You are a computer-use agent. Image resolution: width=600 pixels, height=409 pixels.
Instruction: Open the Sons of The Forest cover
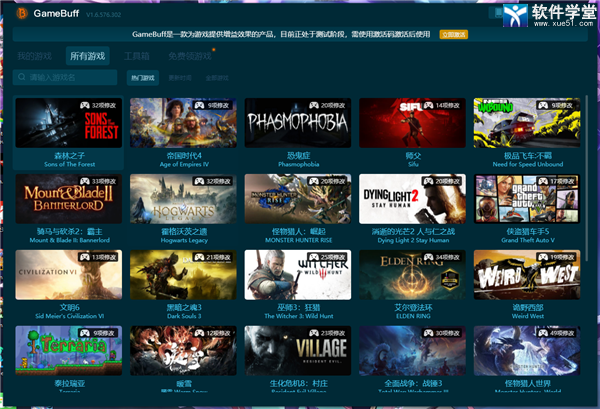coord(68,123)
